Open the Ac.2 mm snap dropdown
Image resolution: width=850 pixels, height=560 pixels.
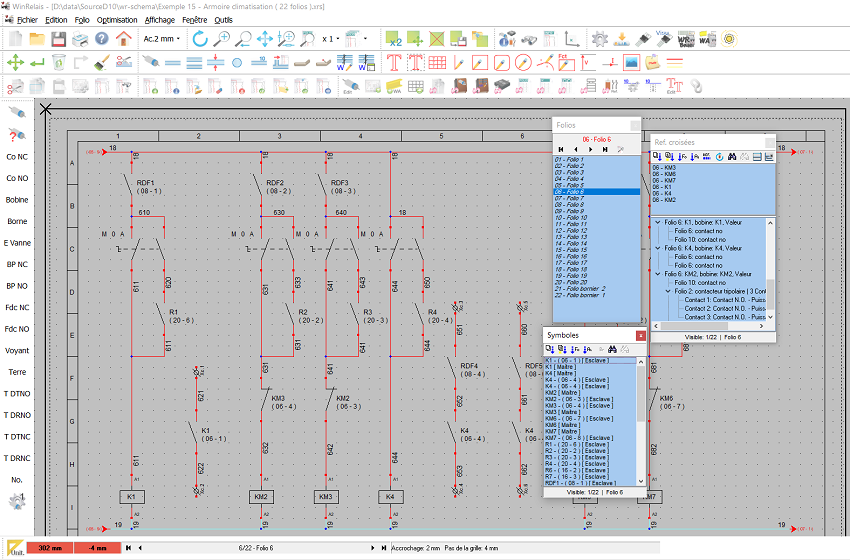162,39
